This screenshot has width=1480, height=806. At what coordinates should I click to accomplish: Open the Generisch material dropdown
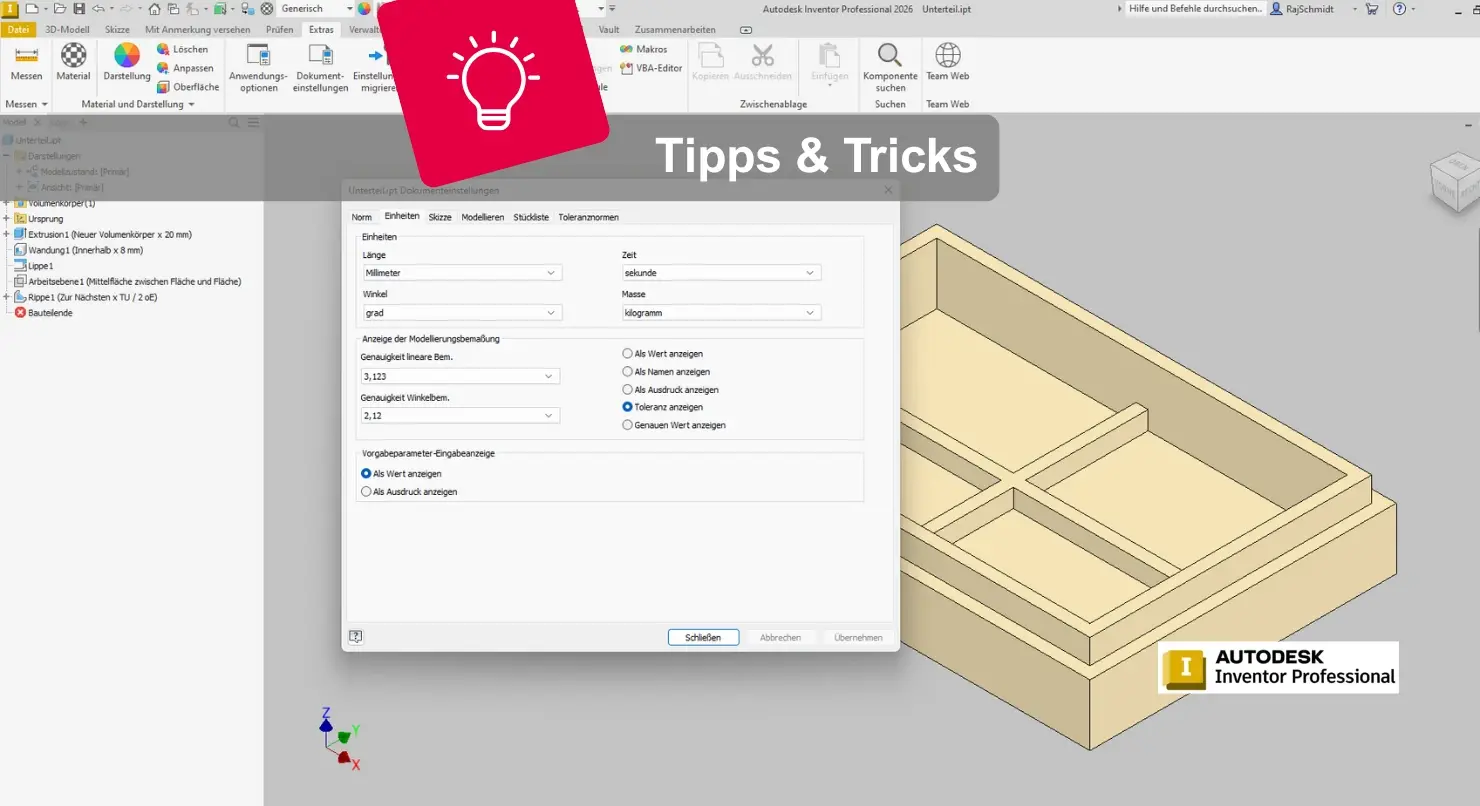316,9
